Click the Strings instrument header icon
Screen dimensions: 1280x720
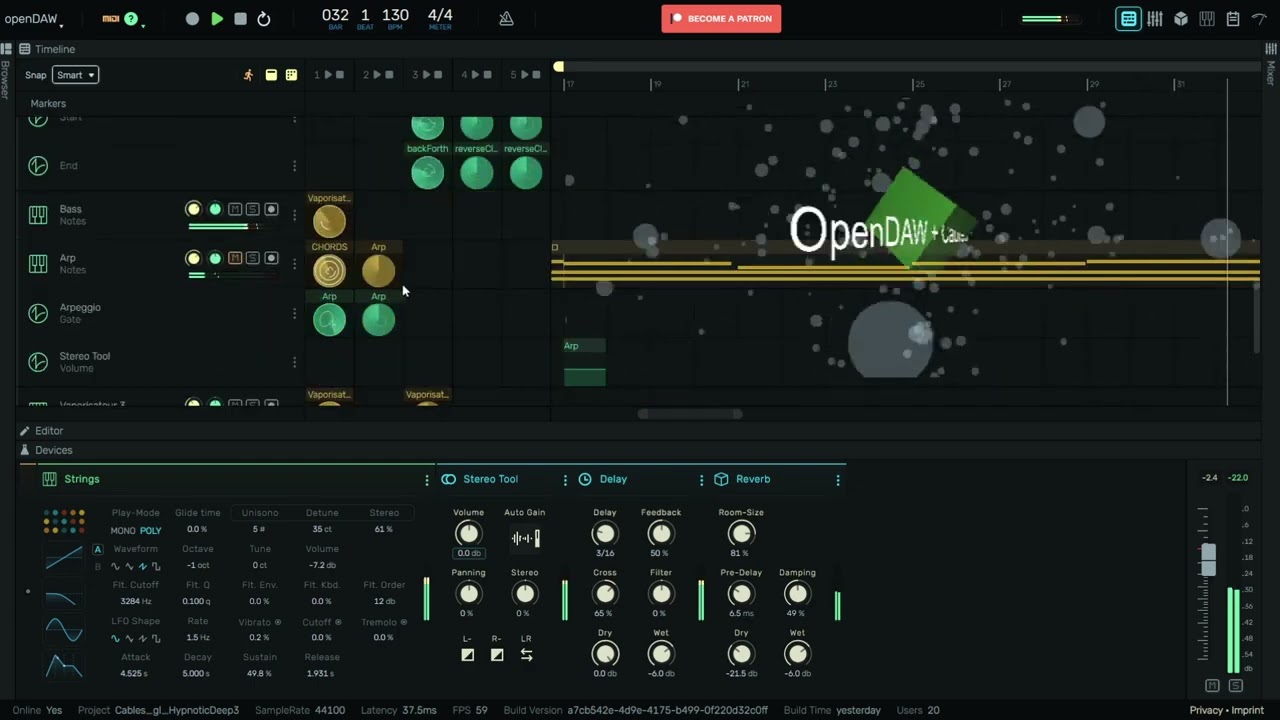pyautogui.click(x=49, y=479)
